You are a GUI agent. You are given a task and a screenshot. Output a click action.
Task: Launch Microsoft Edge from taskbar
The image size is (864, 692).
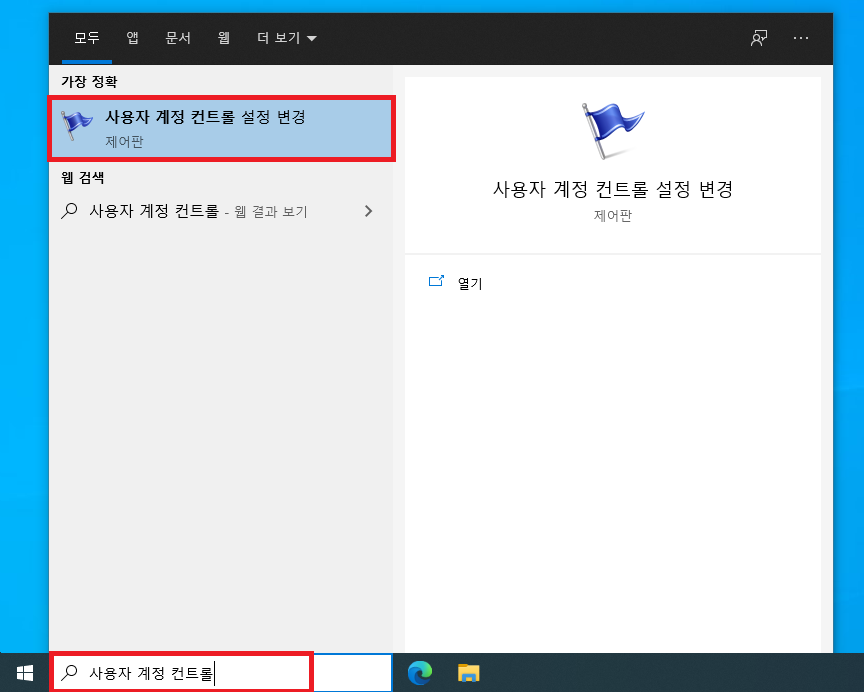pos(420,673)
